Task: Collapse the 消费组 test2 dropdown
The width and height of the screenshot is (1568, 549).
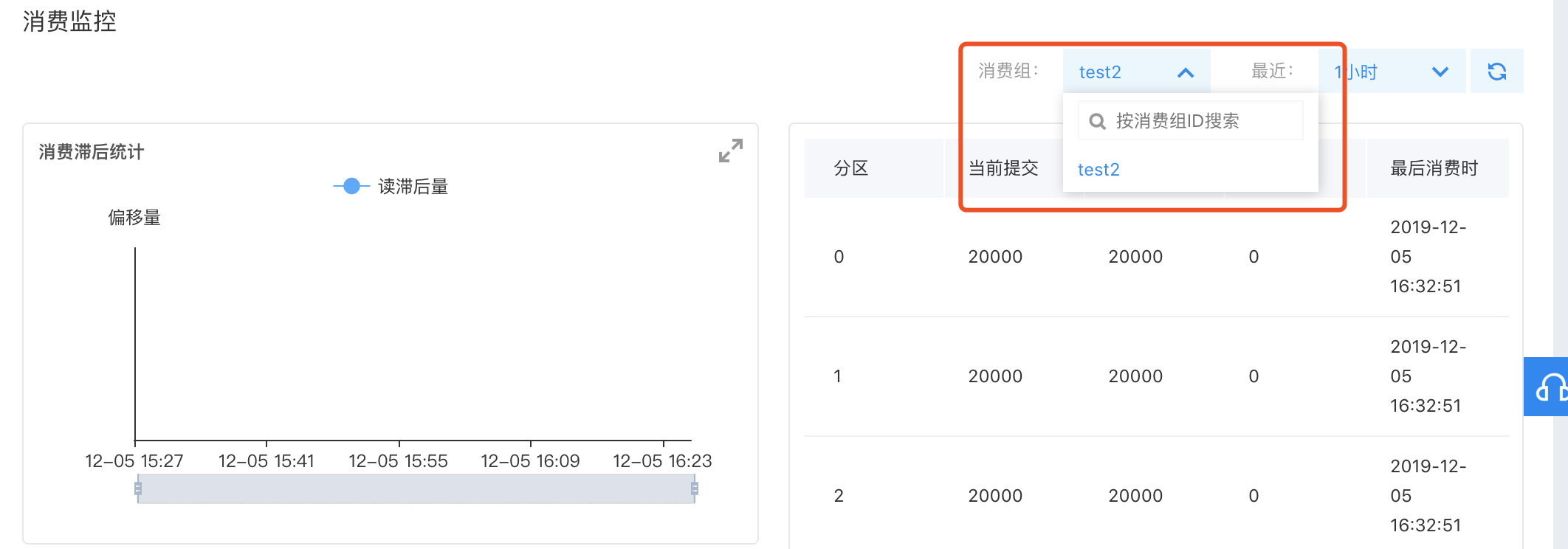Action: (1185, 72)
